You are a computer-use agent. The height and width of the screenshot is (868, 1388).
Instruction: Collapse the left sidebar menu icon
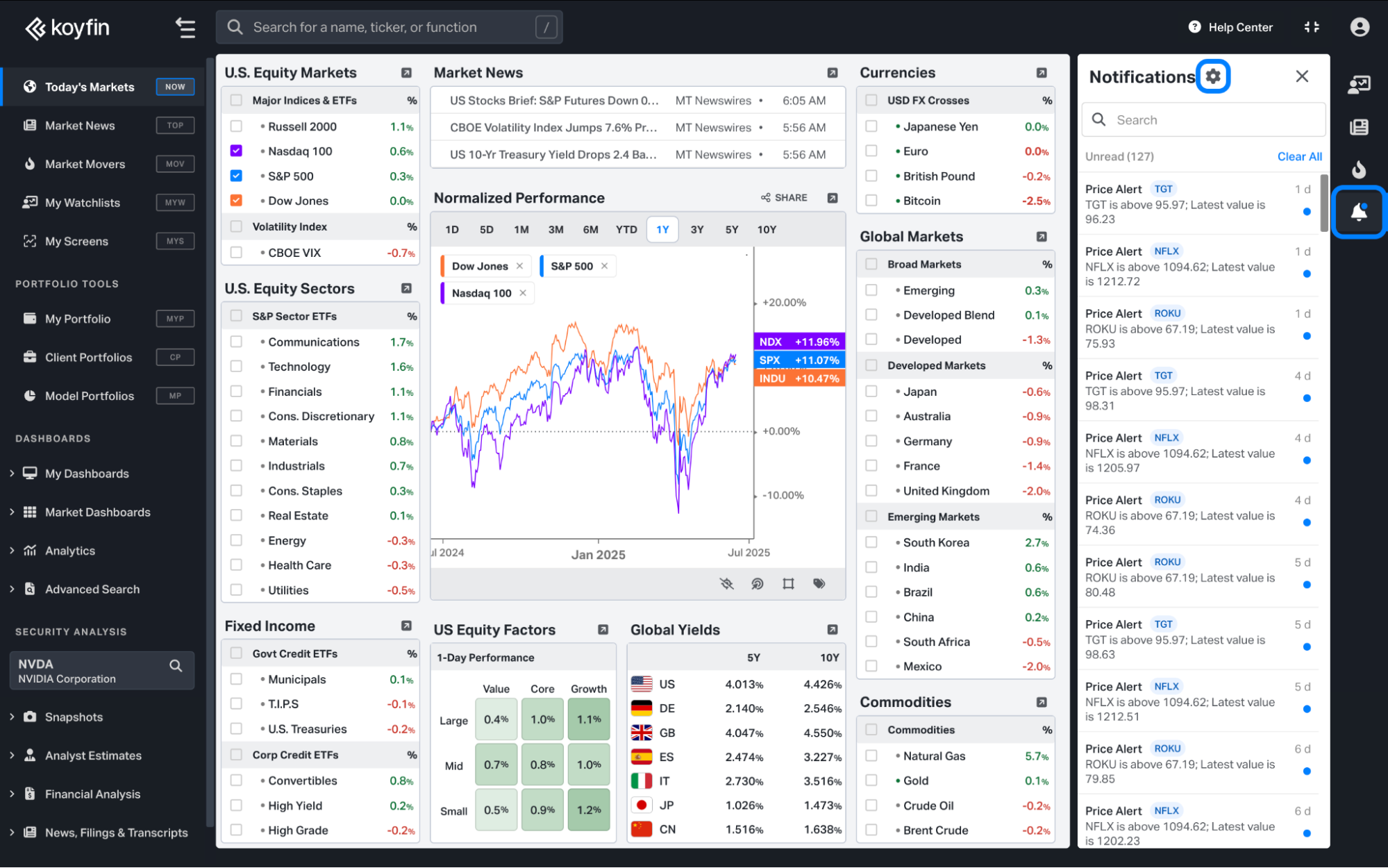(185, 28)
